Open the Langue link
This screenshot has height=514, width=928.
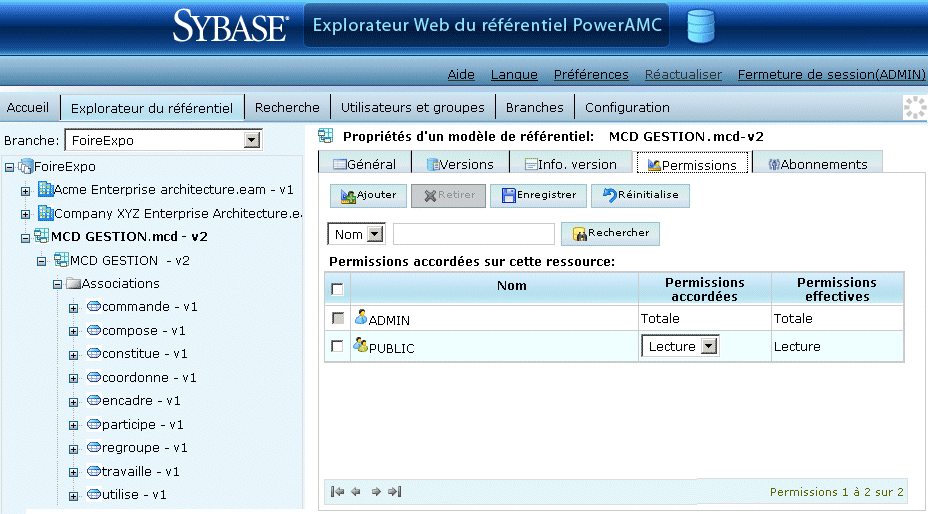click(x=514, y=75)
